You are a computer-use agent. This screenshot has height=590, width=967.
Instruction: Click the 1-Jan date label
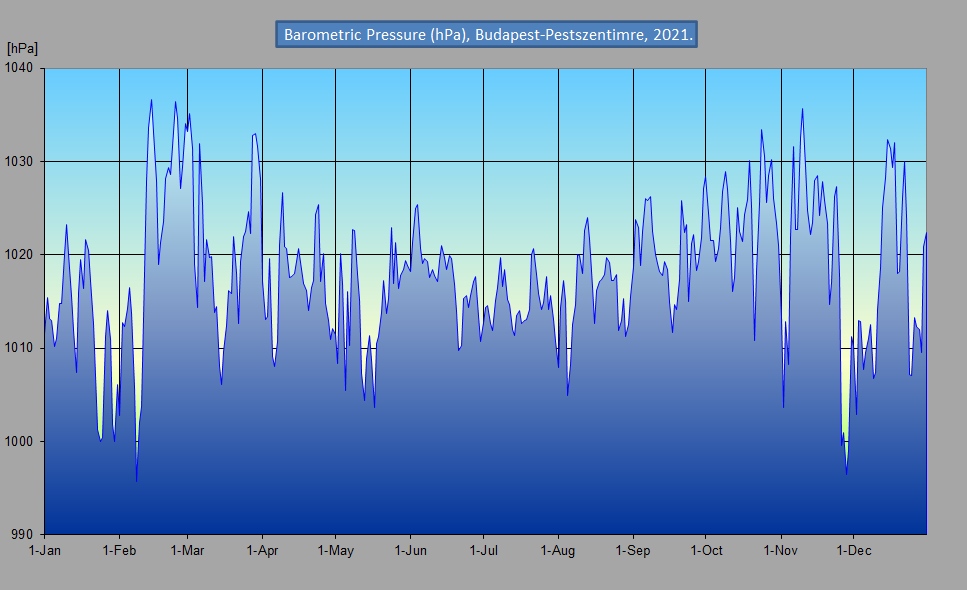[45, 550]
